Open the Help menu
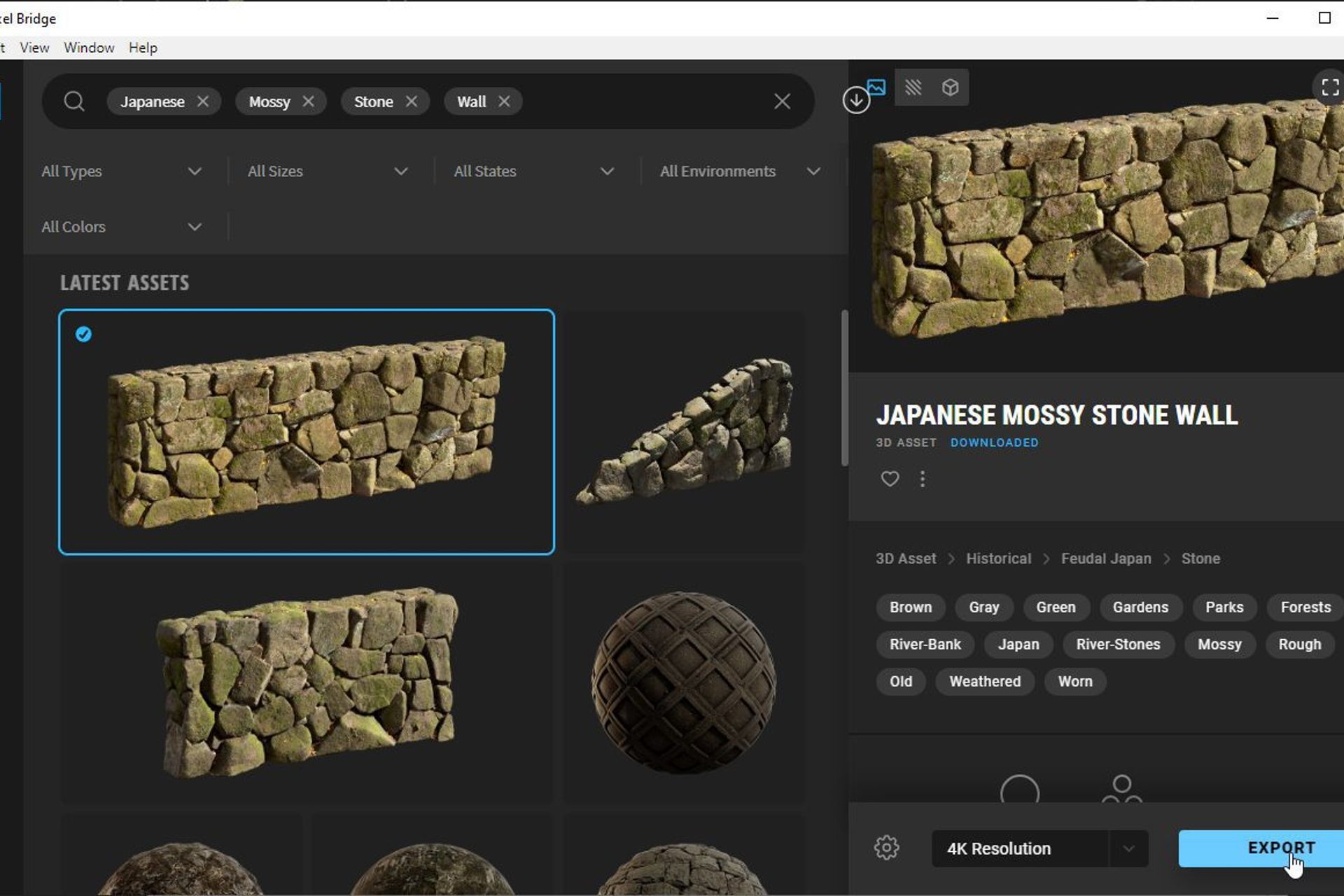Screen dimensions: 1344x896 [x=143, y=47]
